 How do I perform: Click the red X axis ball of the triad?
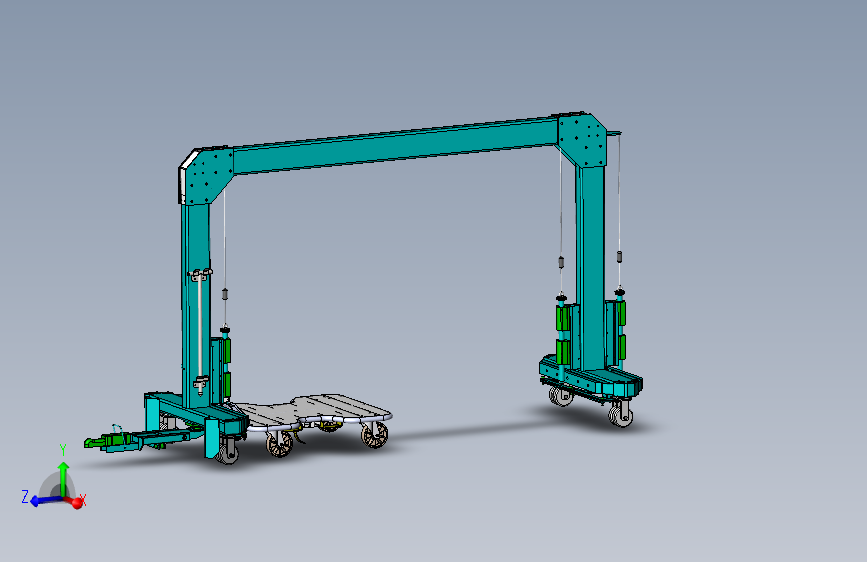click(77, 502)
